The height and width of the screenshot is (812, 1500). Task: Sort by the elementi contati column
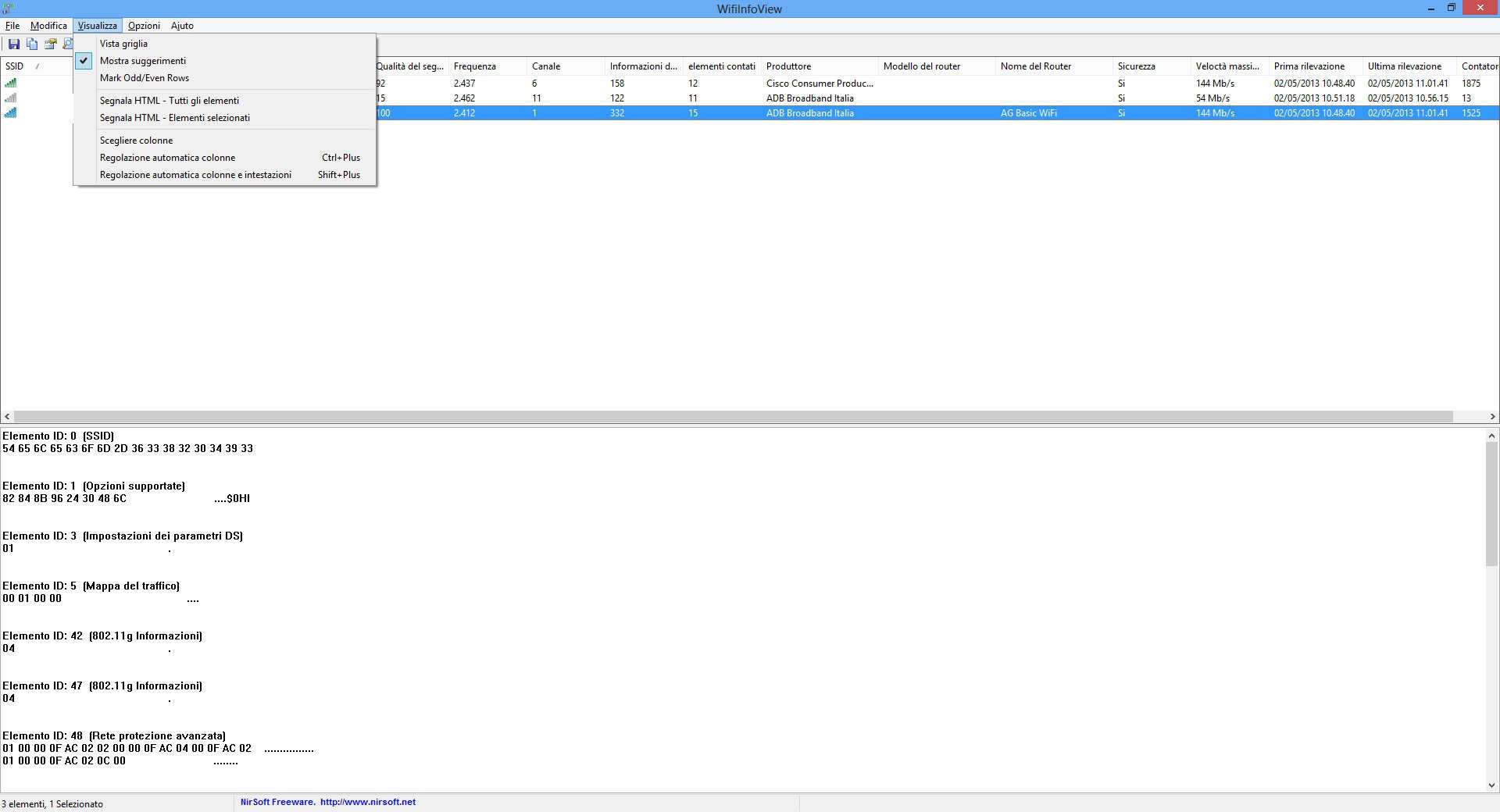tap(722, 66)
